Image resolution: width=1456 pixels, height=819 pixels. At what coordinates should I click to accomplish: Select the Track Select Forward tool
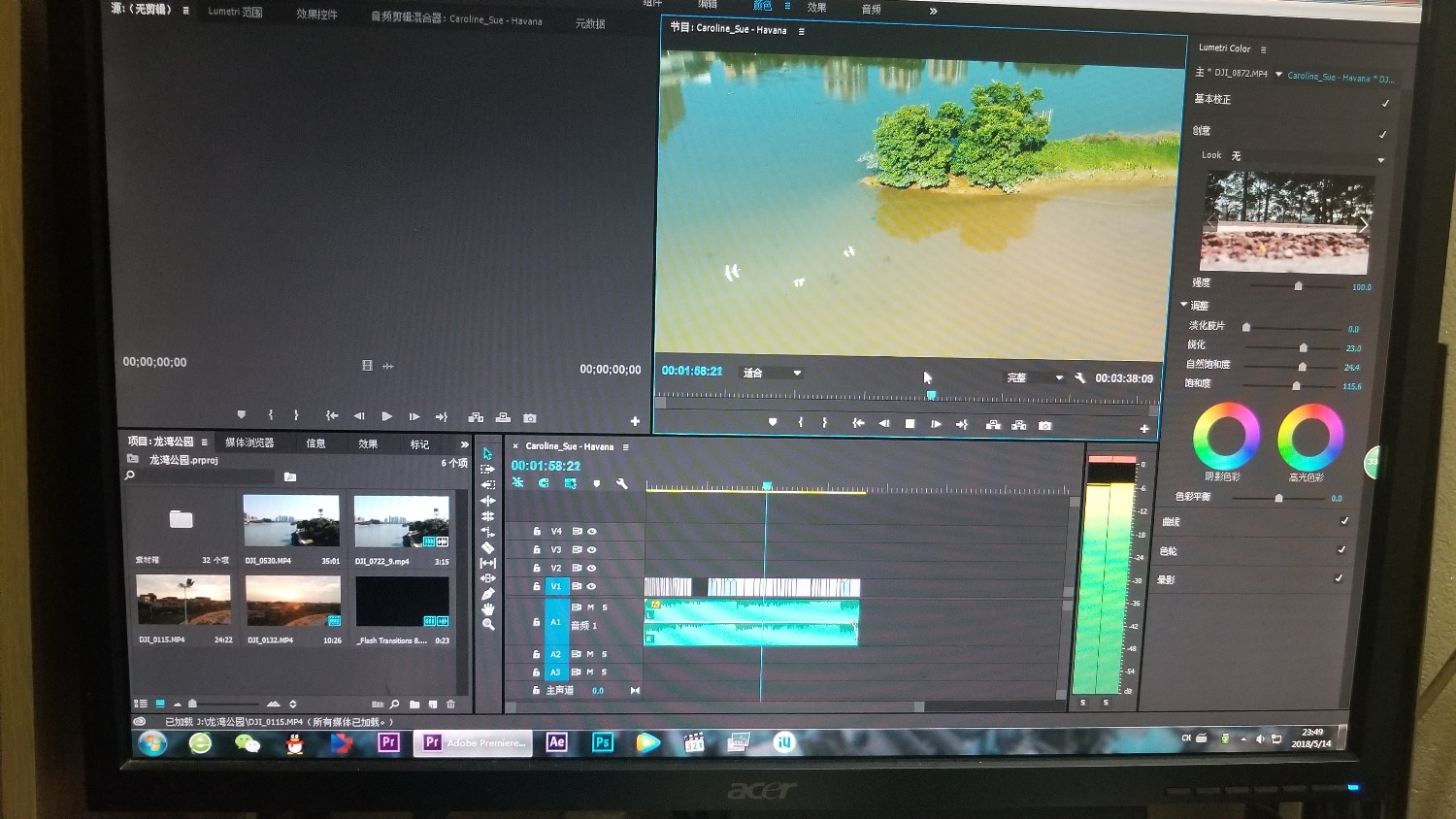click(x=487, y=469)
